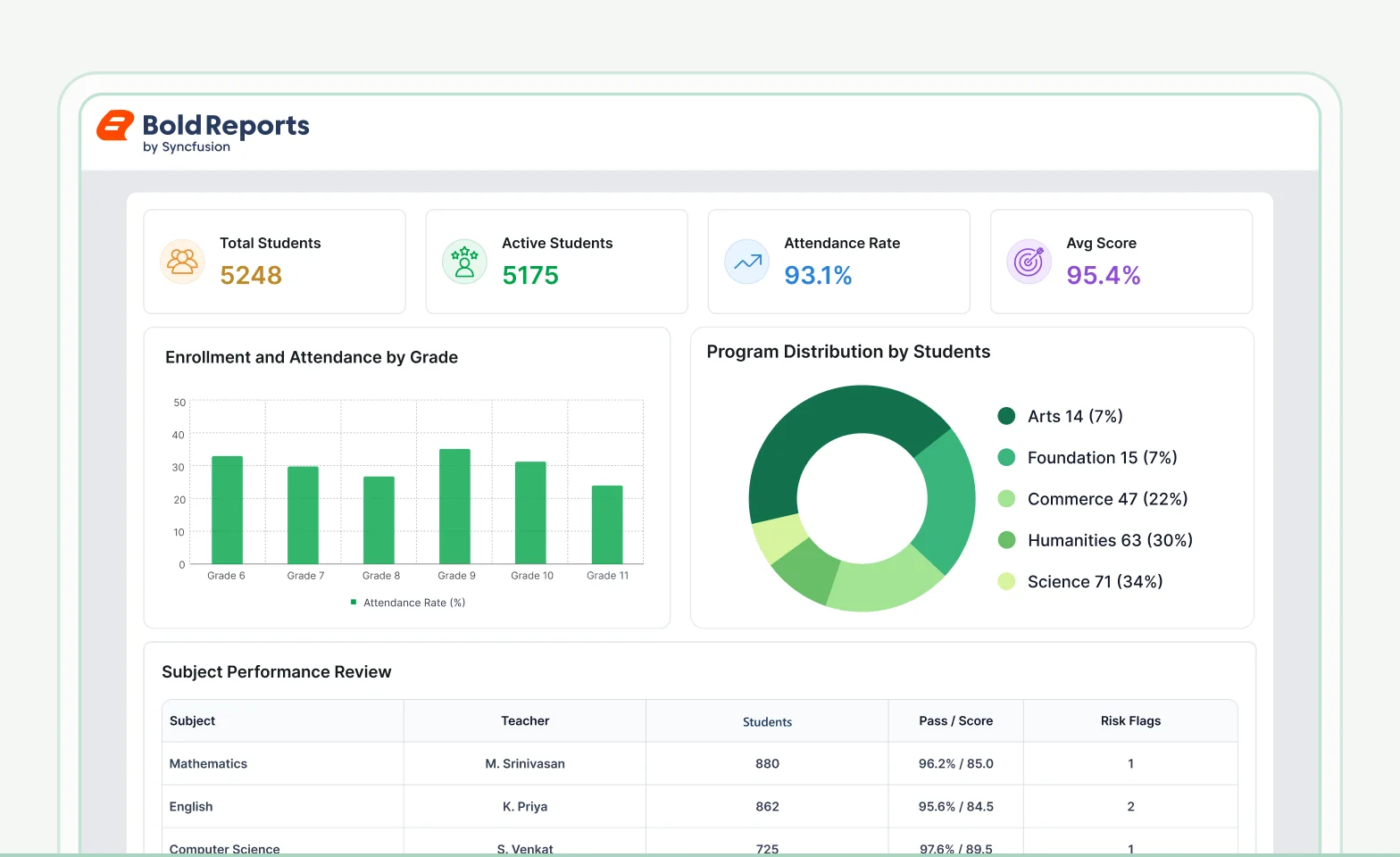The height and width of the screenshot is (857, 1400).
Task: Click the 'Pass / Score' column header
Action: pyautogui.click(x=956, y=720)
